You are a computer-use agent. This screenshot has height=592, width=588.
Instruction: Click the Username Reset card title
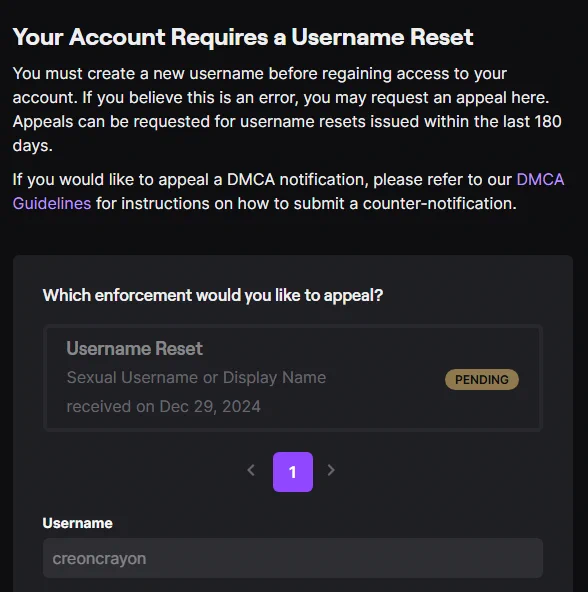pyautogui.click(x=134, y=348)
